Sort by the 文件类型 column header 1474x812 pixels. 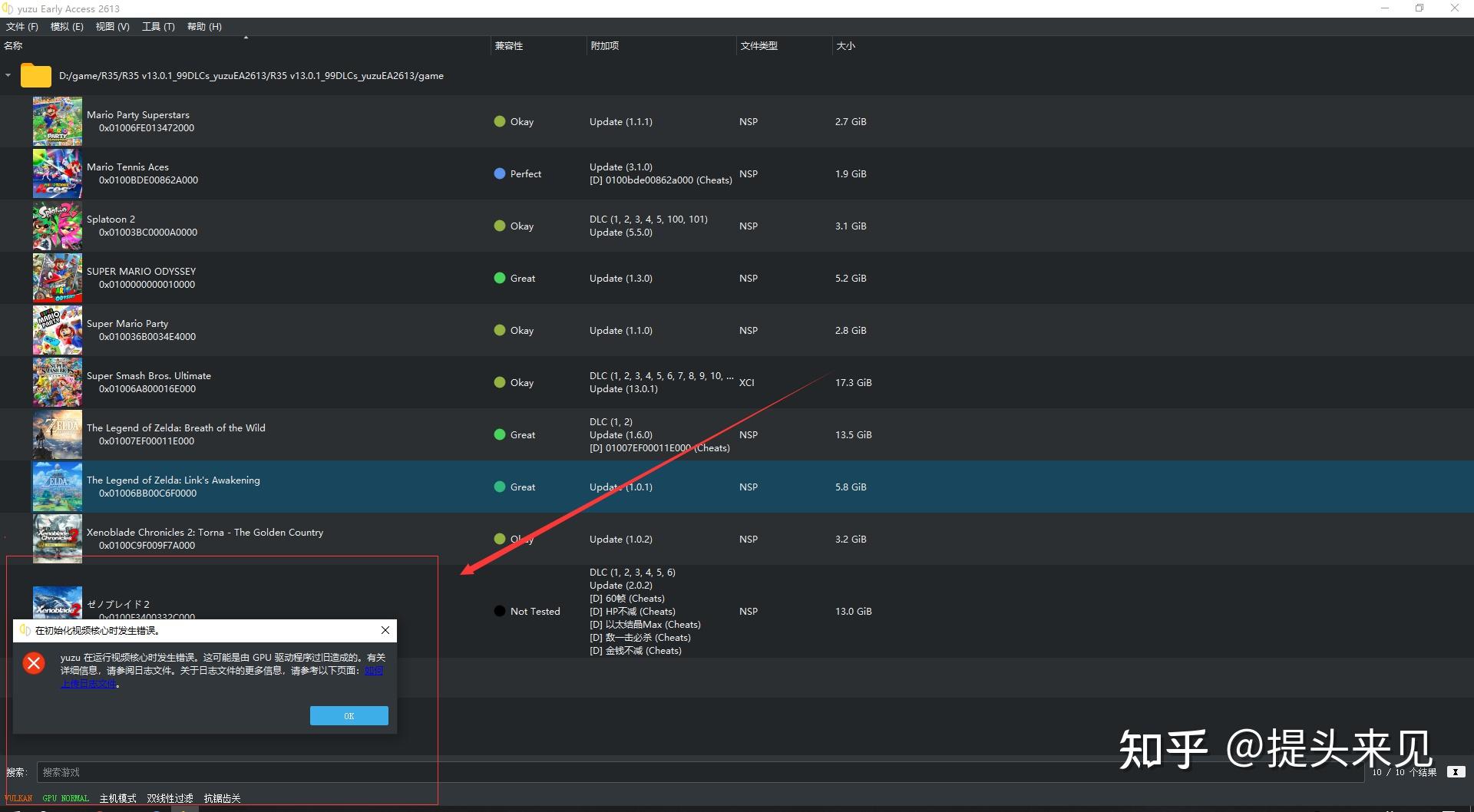[x=783, y=46]
